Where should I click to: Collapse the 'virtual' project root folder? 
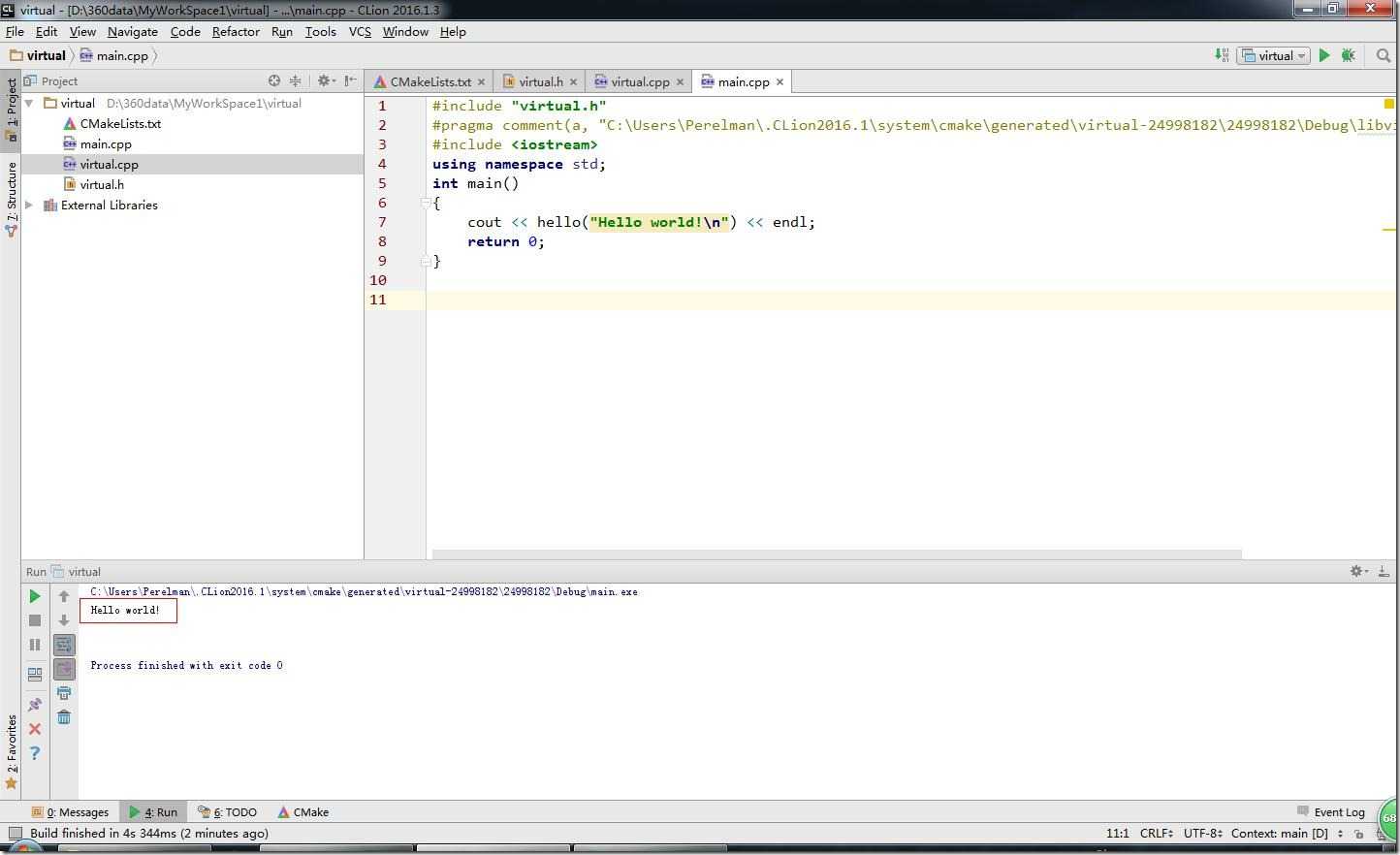(x=29, y=103)
